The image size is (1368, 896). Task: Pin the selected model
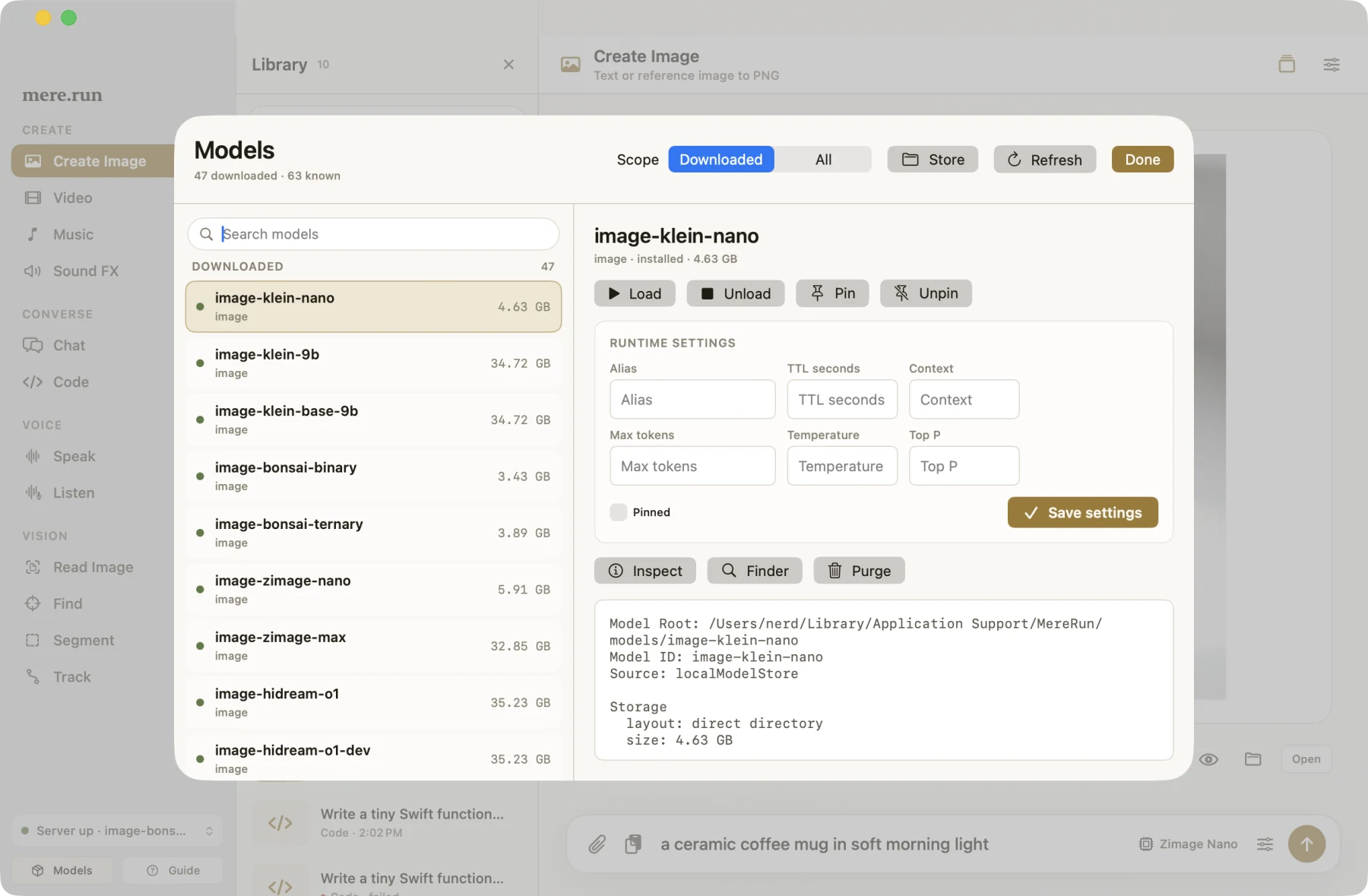(832, 293)
